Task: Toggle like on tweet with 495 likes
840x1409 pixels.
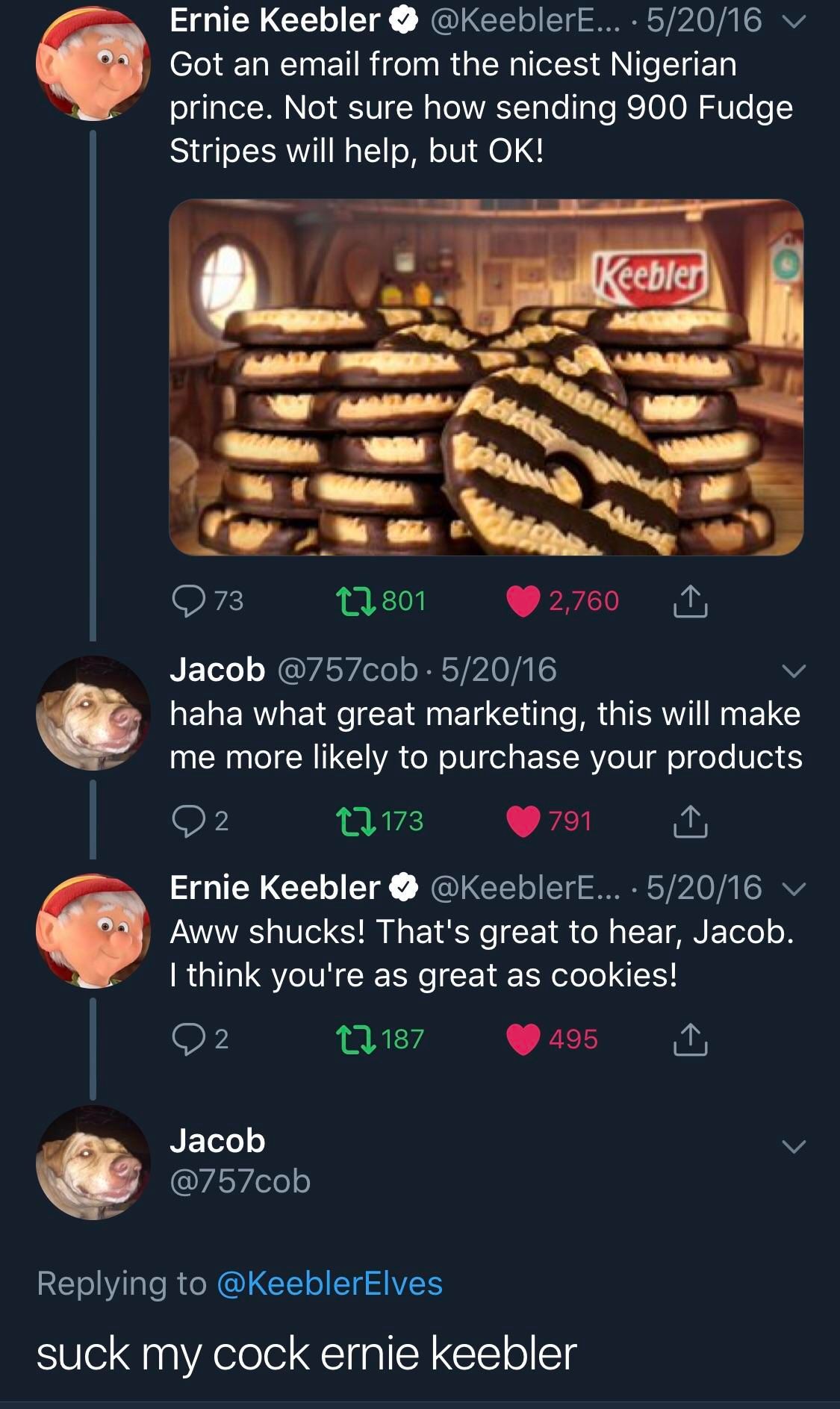Action: (x=523, y=1039)
